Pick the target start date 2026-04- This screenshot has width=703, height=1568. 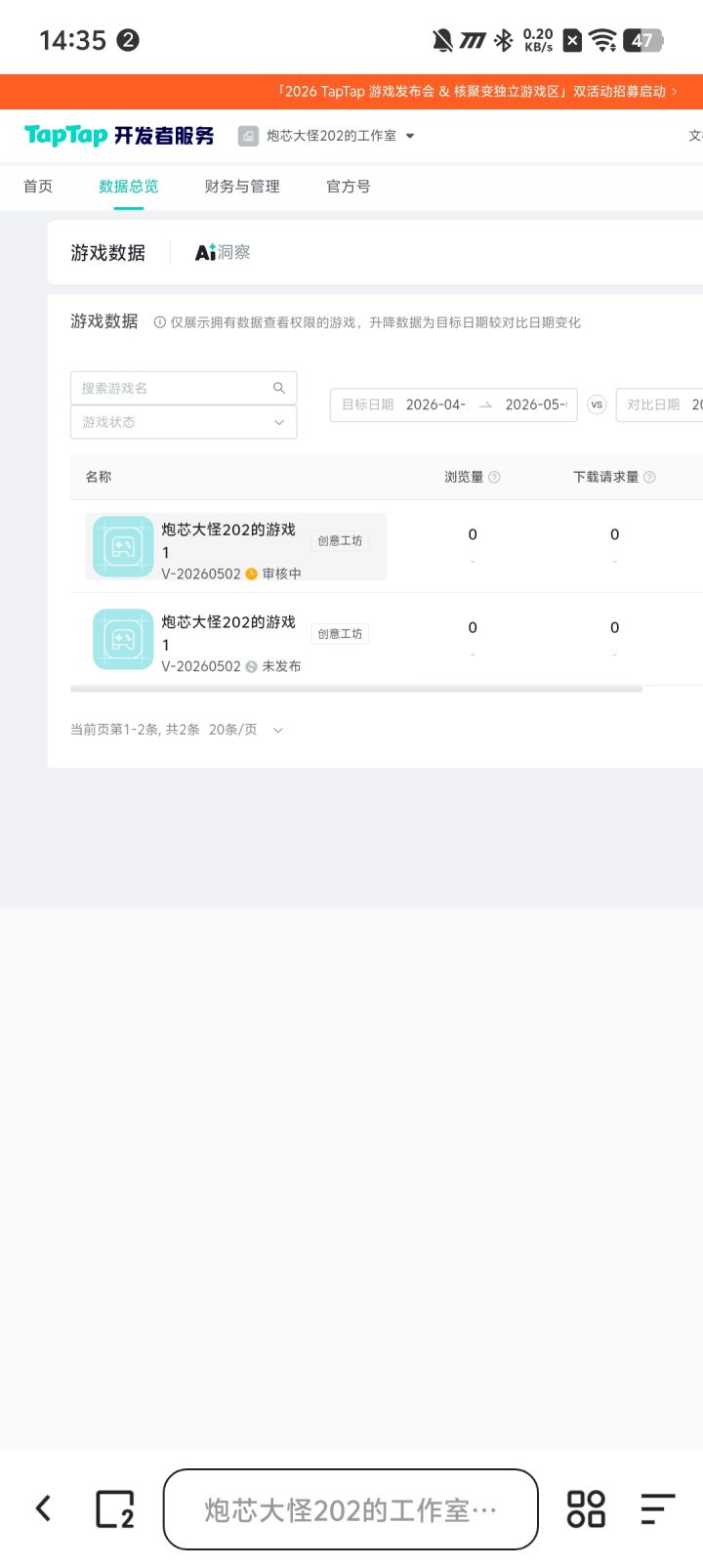point(435,404)
